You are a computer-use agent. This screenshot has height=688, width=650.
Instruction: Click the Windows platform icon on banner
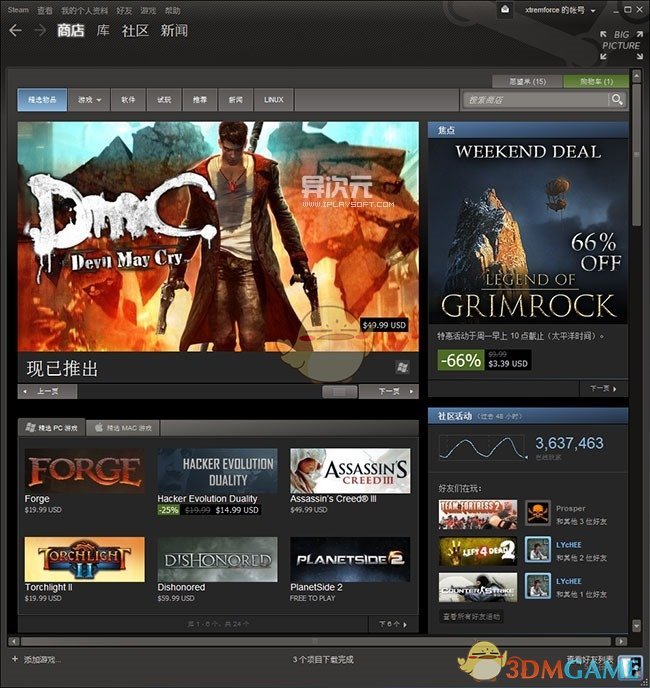tap(402, 368)
